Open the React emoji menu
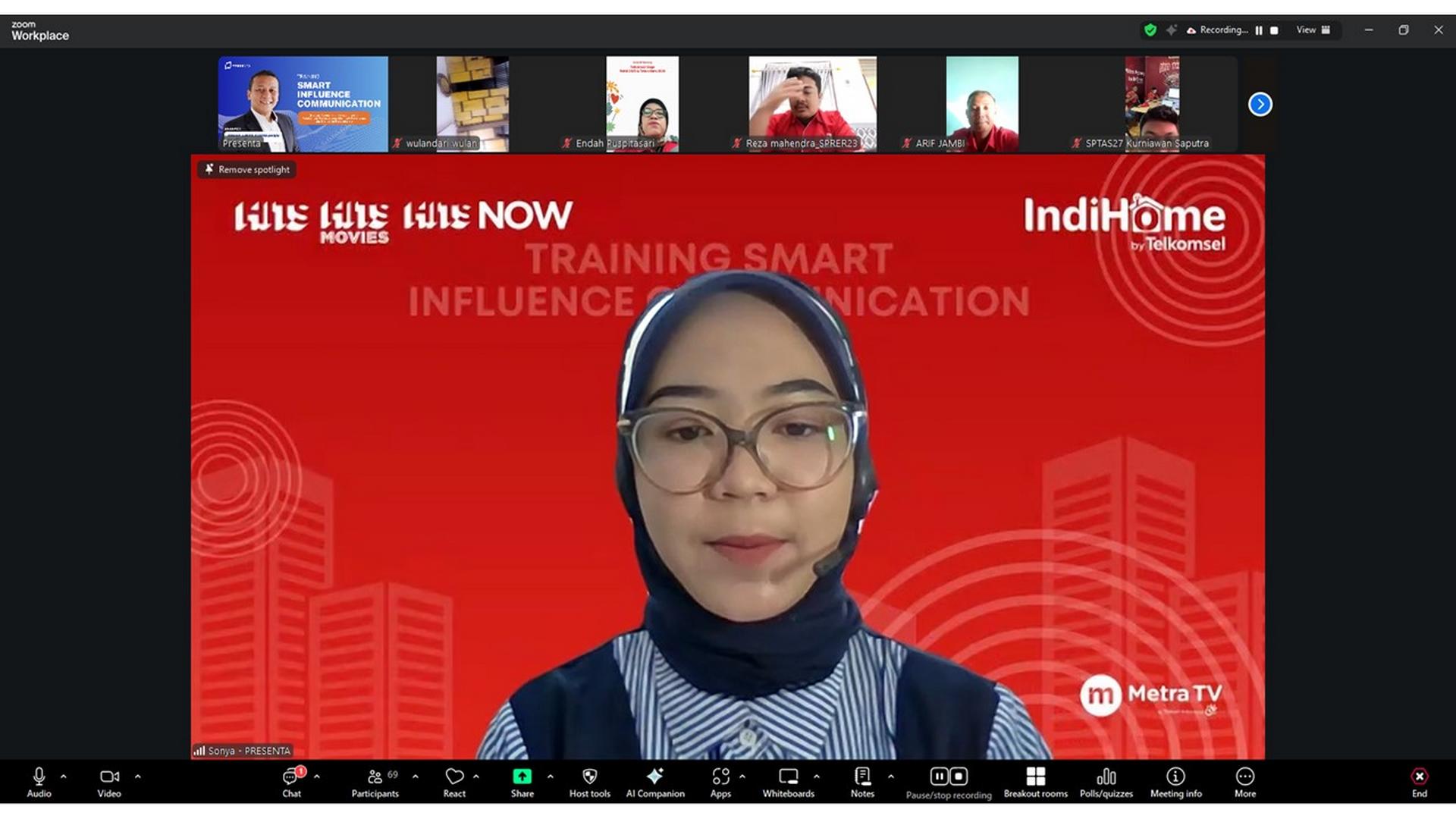 click(454, 782)
